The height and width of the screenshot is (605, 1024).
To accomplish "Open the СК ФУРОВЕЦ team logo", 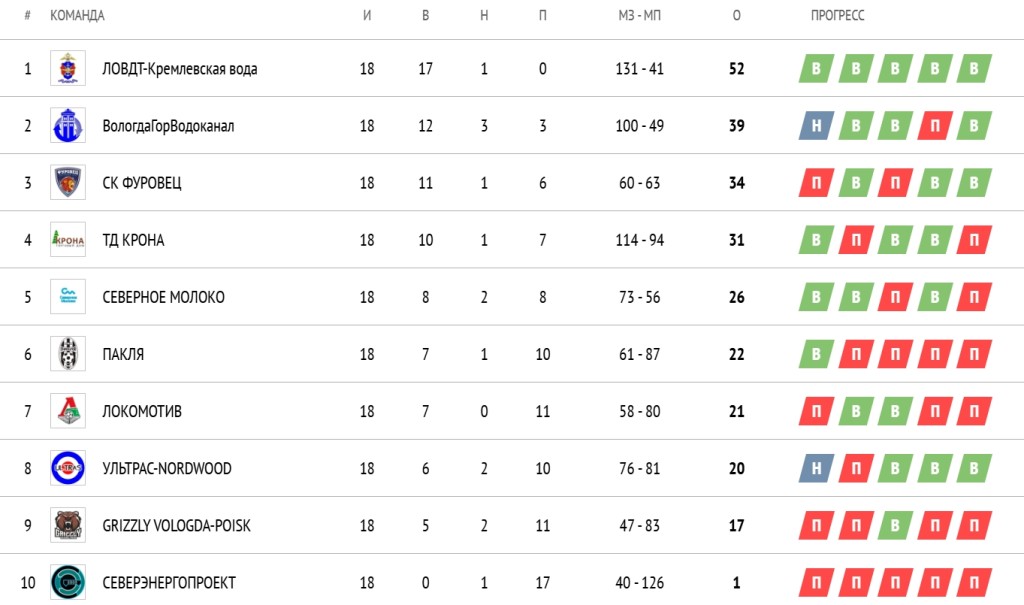I will [68, 183].
